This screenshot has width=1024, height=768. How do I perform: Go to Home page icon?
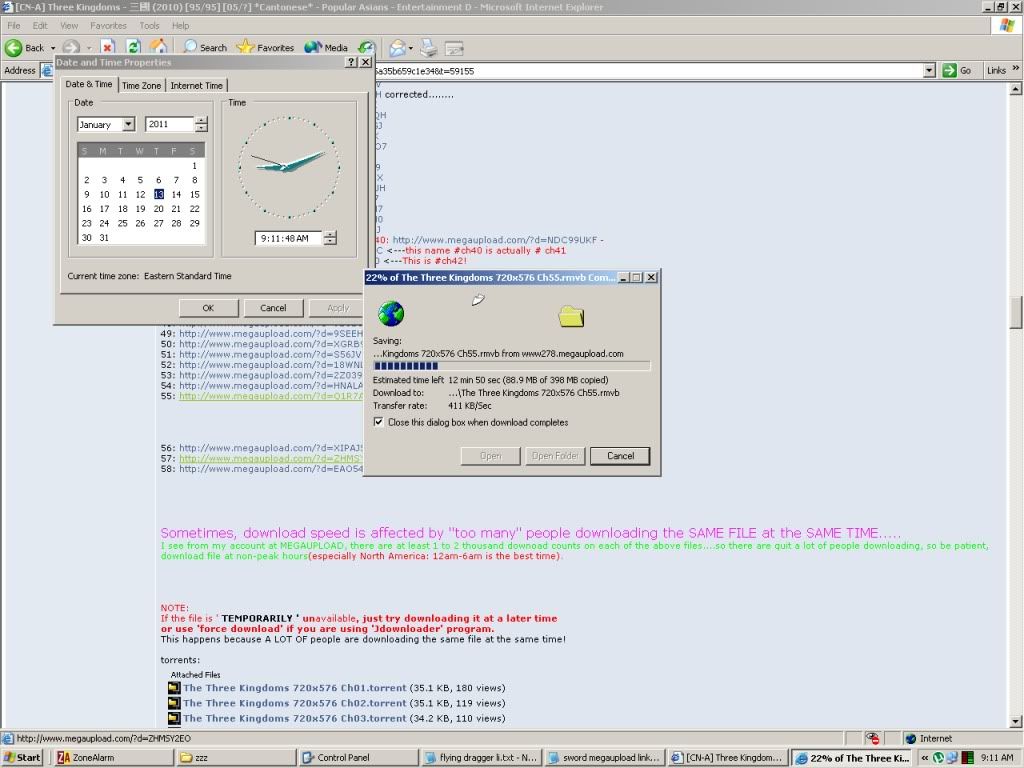pyautogui.click(x=158, y=47)
